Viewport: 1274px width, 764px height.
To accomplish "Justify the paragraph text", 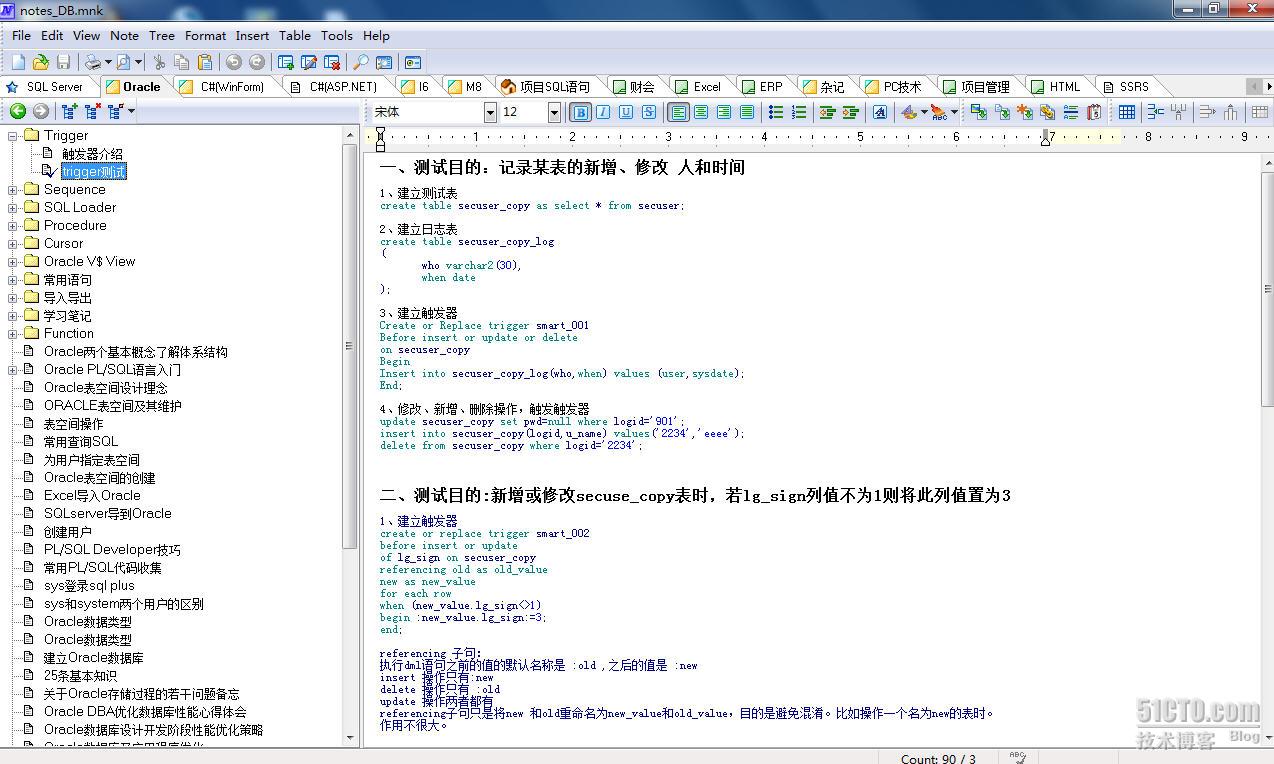I will (x=747, y=112).
